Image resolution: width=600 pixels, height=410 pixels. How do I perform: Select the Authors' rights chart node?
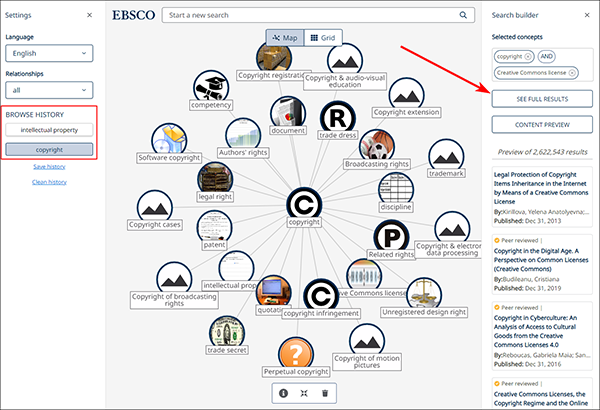(243, 136)
